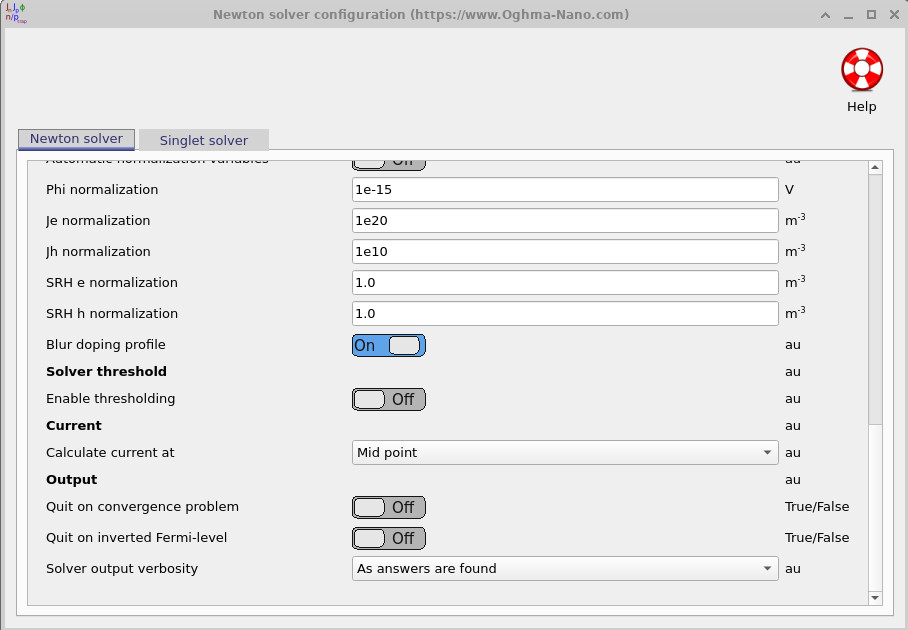Click the scrollbar down arrow
908x630 pixels.
point(876,597)
